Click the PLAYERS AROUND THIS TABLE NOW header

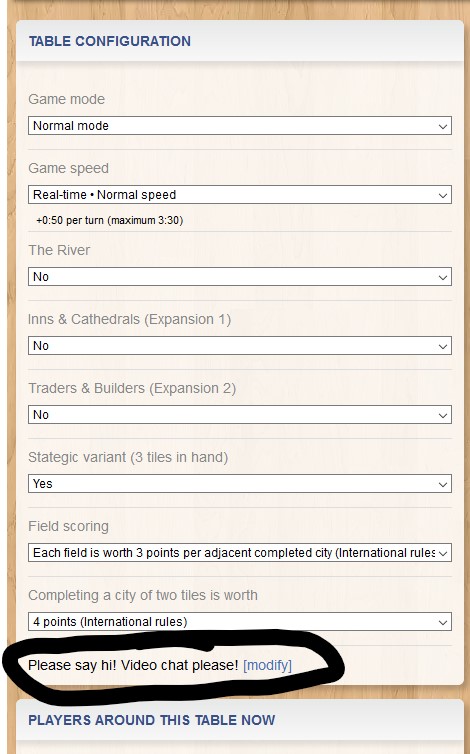pyautogui.click(x=152, y=720)
